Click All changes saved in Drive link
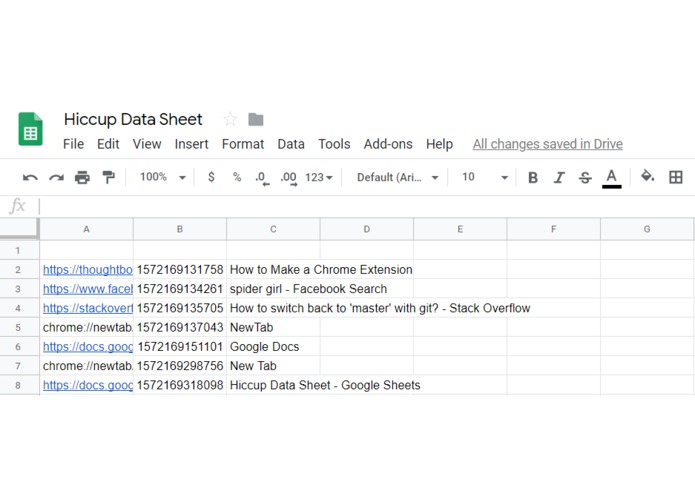 547,144
